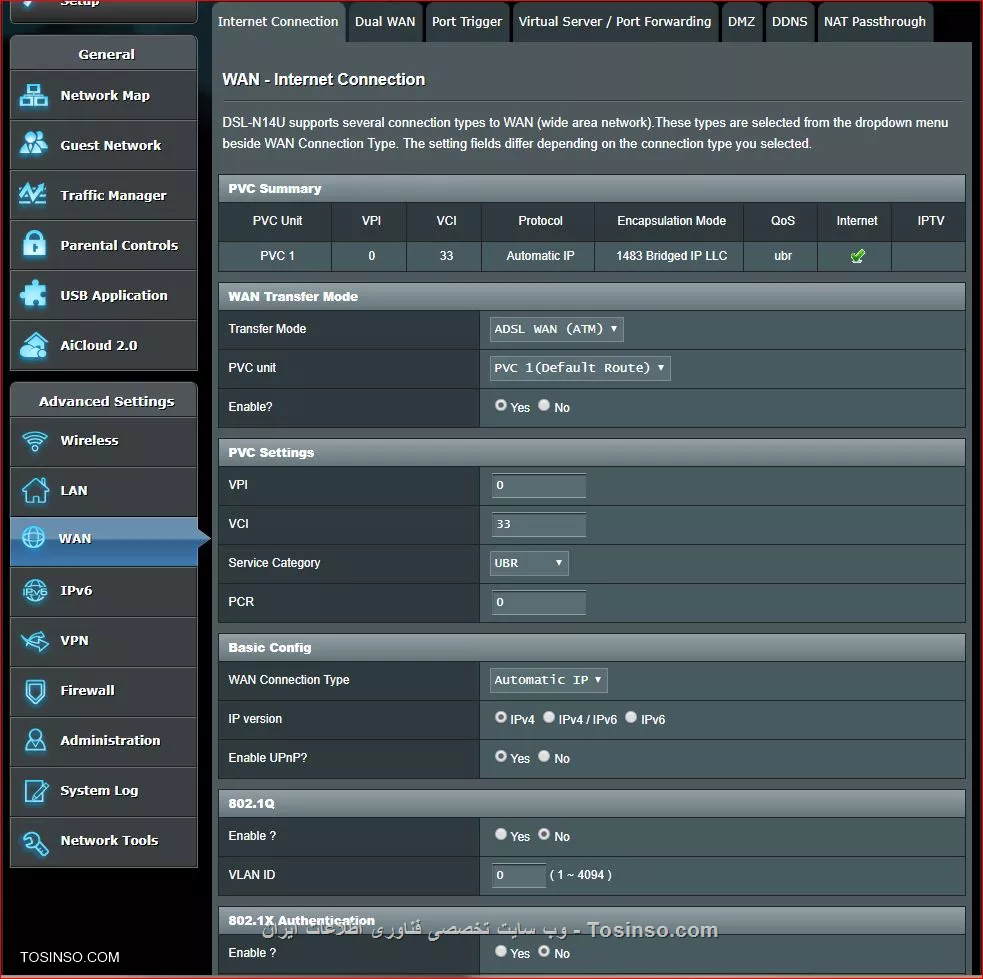Go to Virtual Server / Port Forwarding tab

615,21
